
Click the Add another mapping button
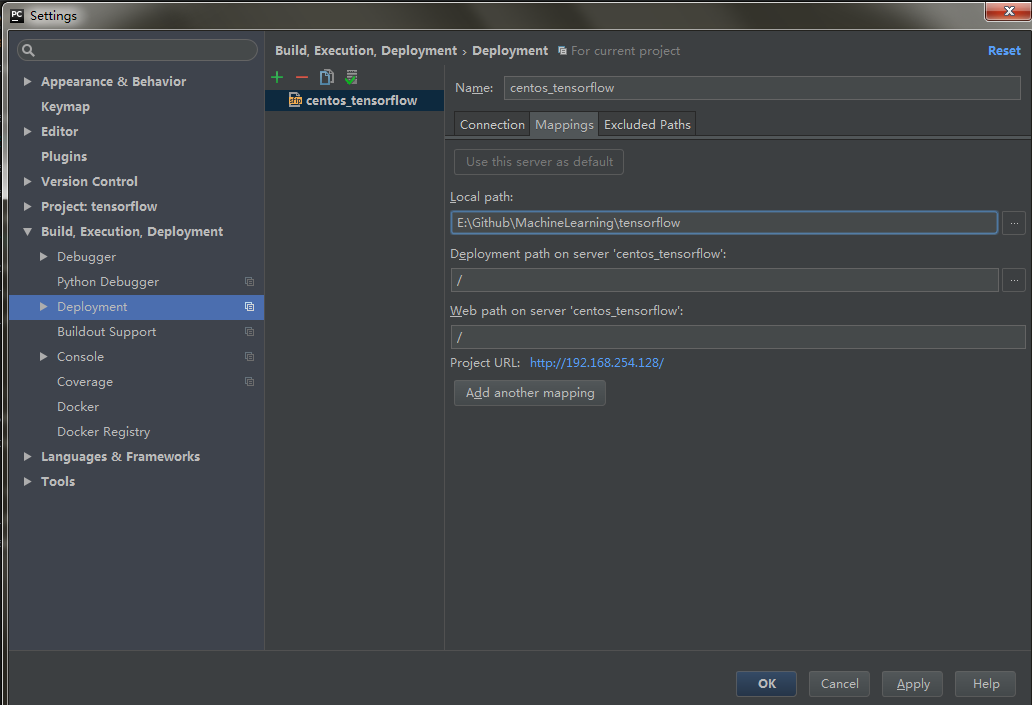[x=530, y=393]
